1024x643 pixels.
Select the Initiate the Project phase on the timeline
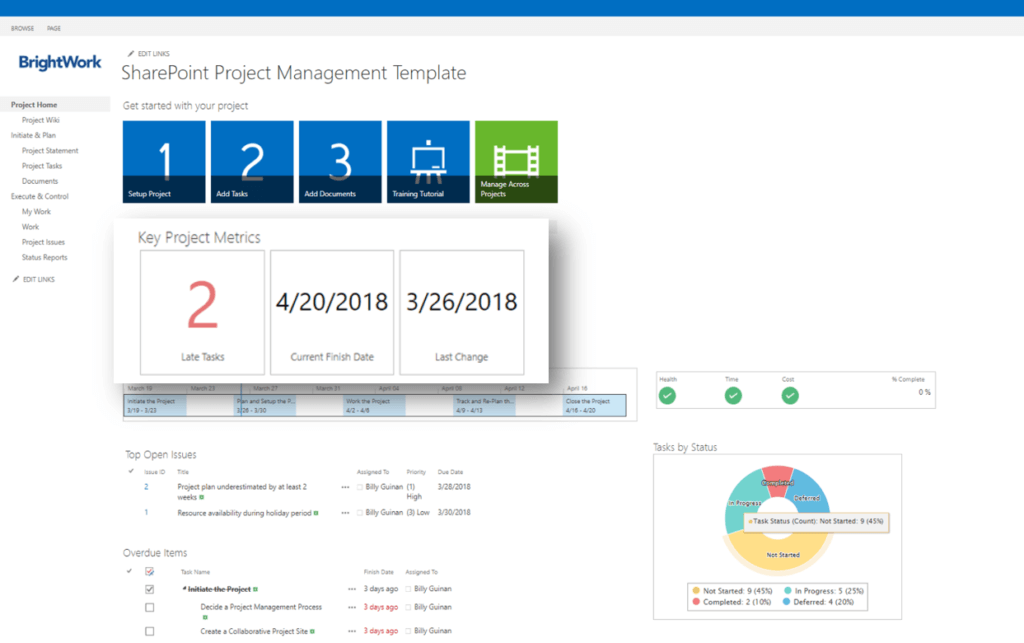tap(160, 402)
